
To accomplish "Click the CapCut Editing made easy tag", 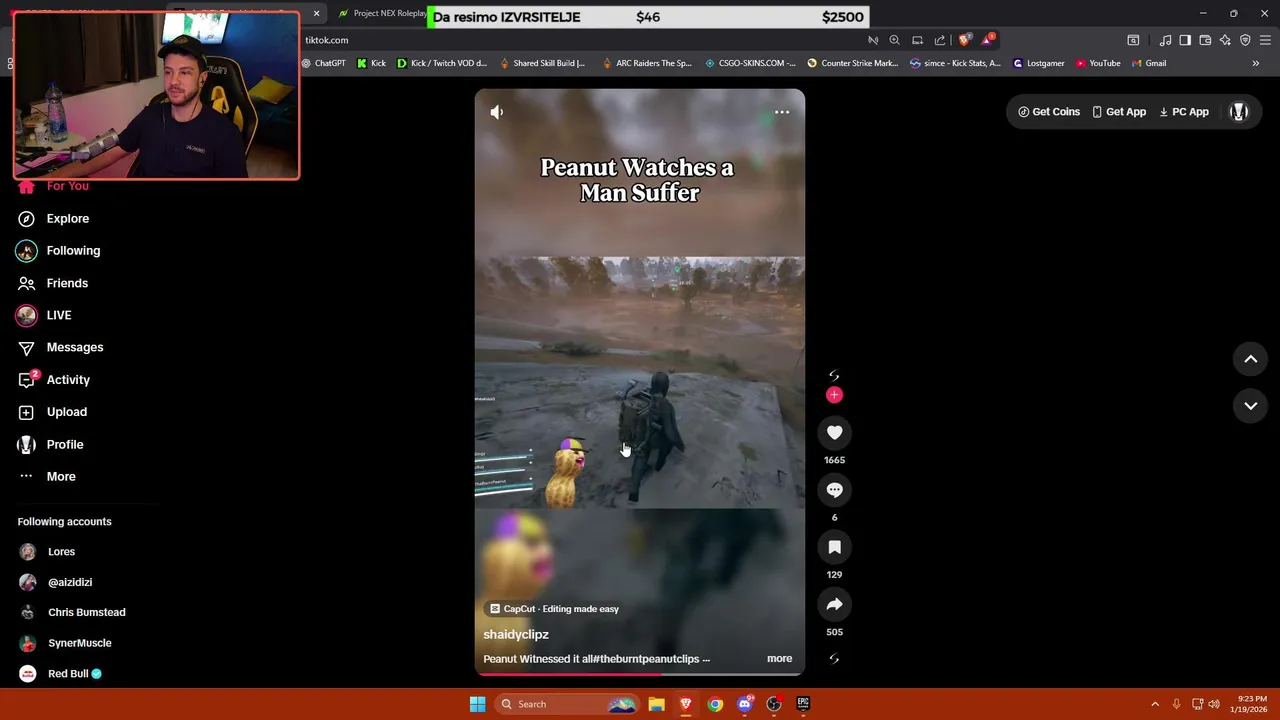I will [554, 608].
